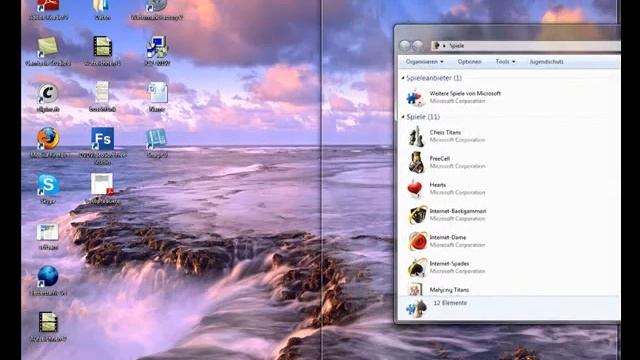Open the Organisieren dropdown menu
Viewport: 640px width, 360px height.
pos(424,62)
